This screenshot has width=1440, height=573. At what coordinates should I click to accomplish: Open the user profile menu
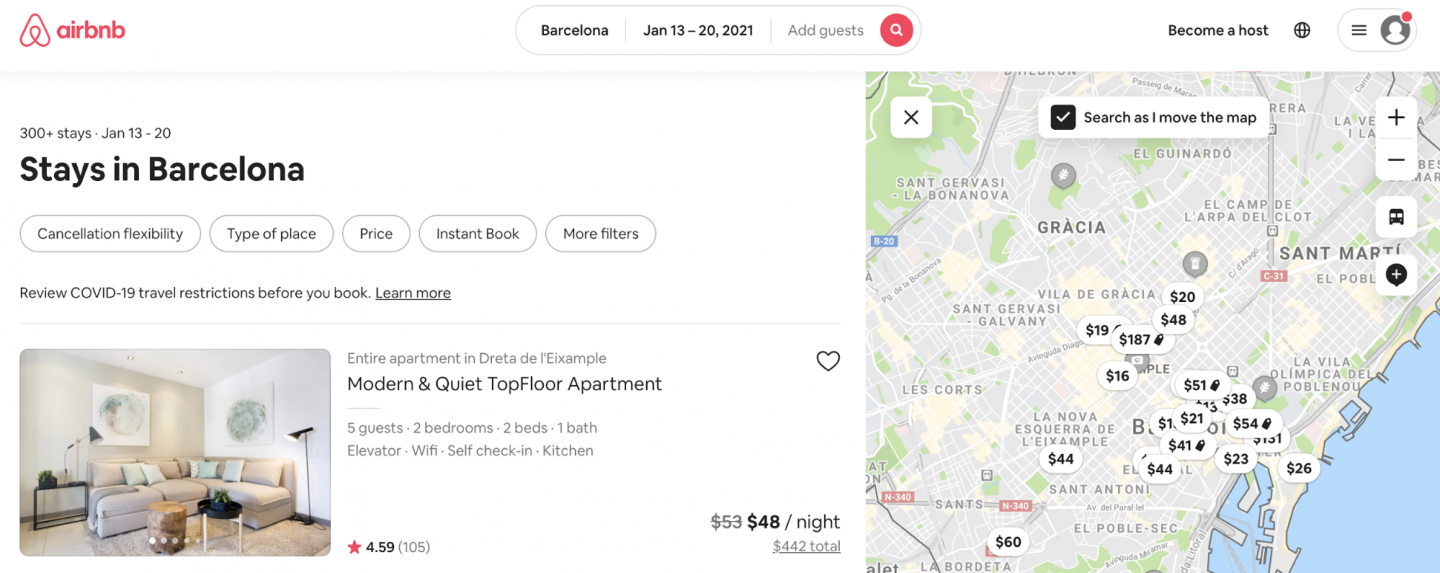pyautogui.click(x=1377, y=30)
